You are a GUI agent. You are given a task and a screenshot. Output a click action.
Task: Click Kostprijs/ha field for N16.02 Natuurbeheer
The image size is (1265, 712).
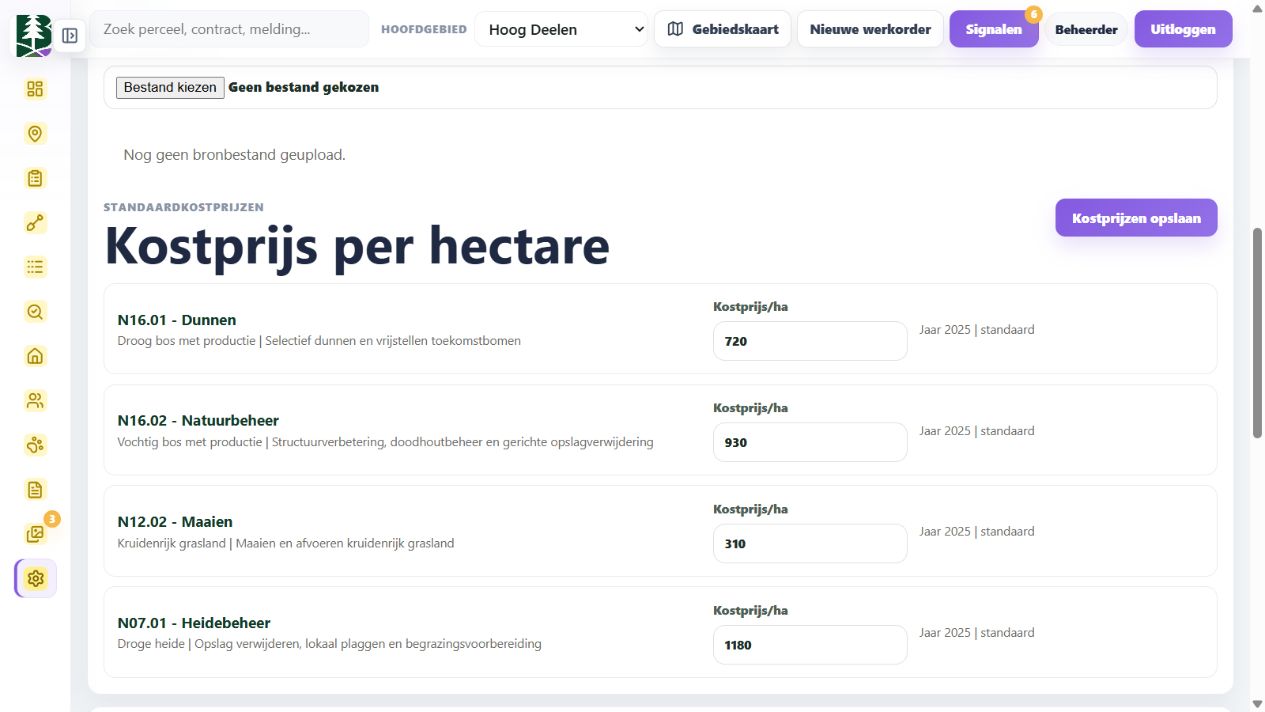point(810,442)
